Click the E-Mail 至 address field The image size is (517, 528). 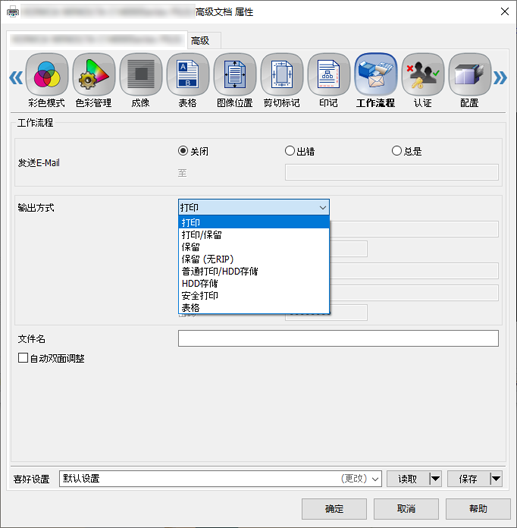(392, 172)
